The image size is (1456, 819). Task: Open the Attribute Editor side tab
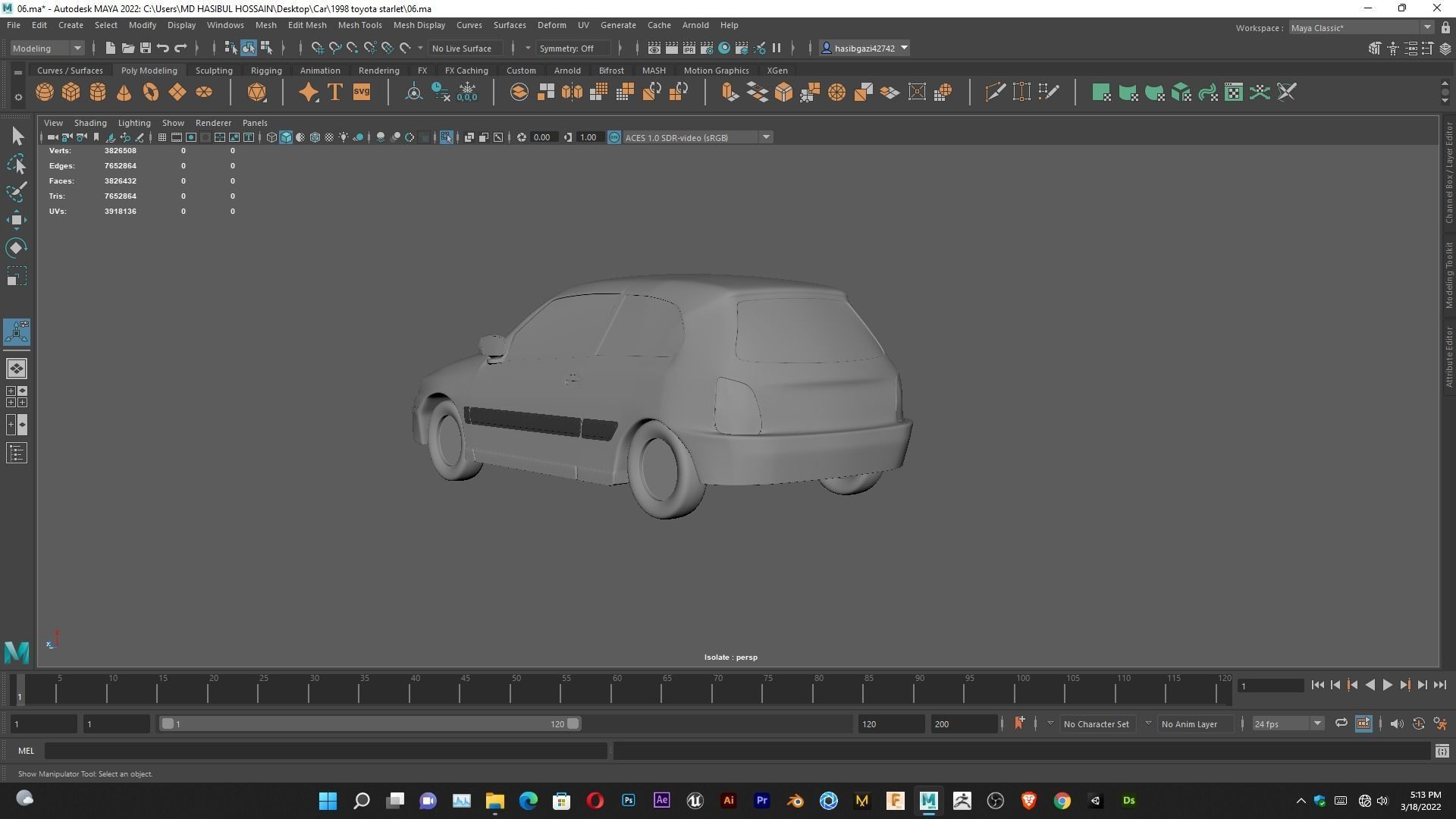(1448, 356)
